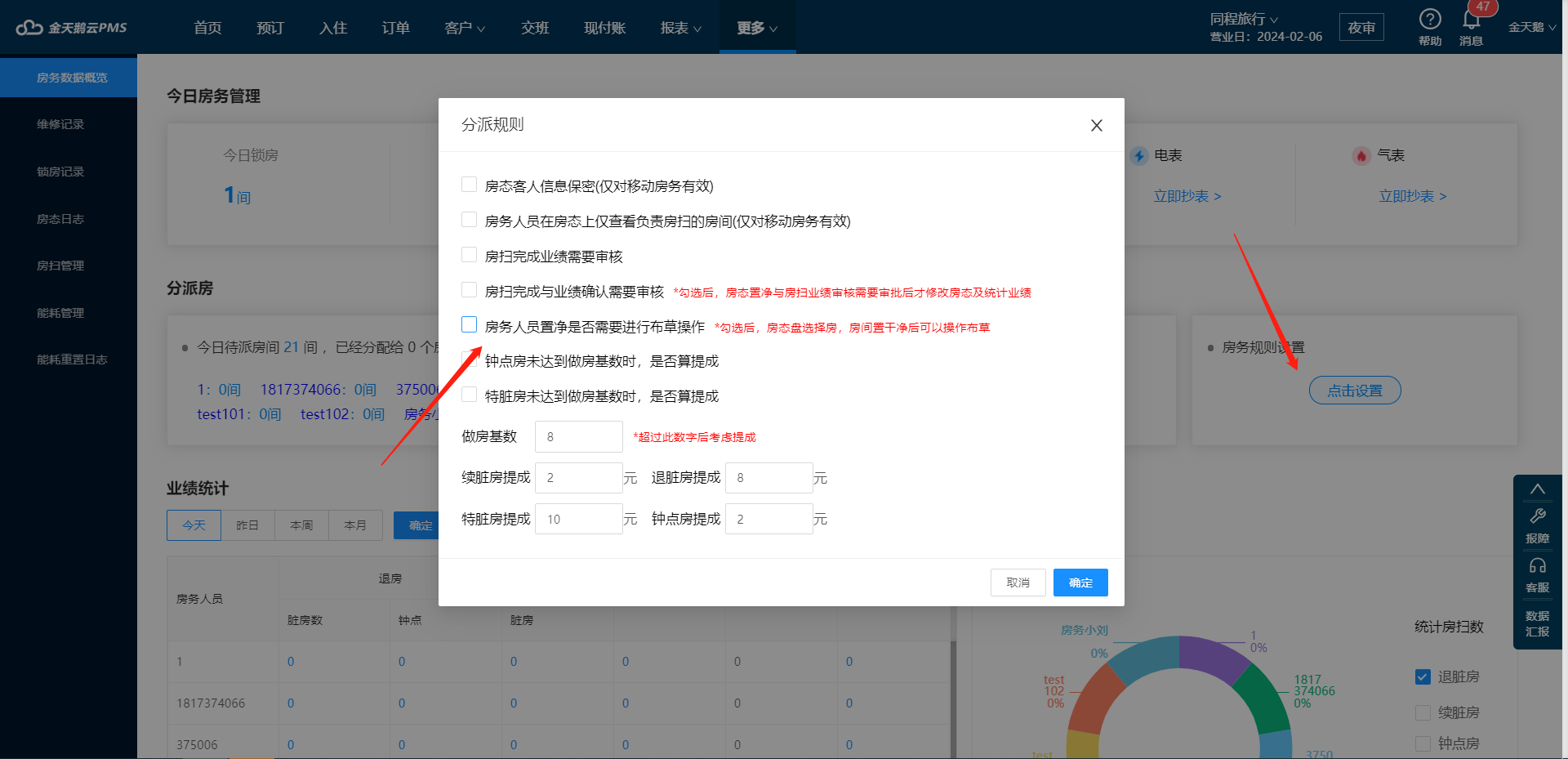1568x759 pixels.
Task: Check 钟点房 in 统计房扫数
Action: click(x=1423, y=743)
